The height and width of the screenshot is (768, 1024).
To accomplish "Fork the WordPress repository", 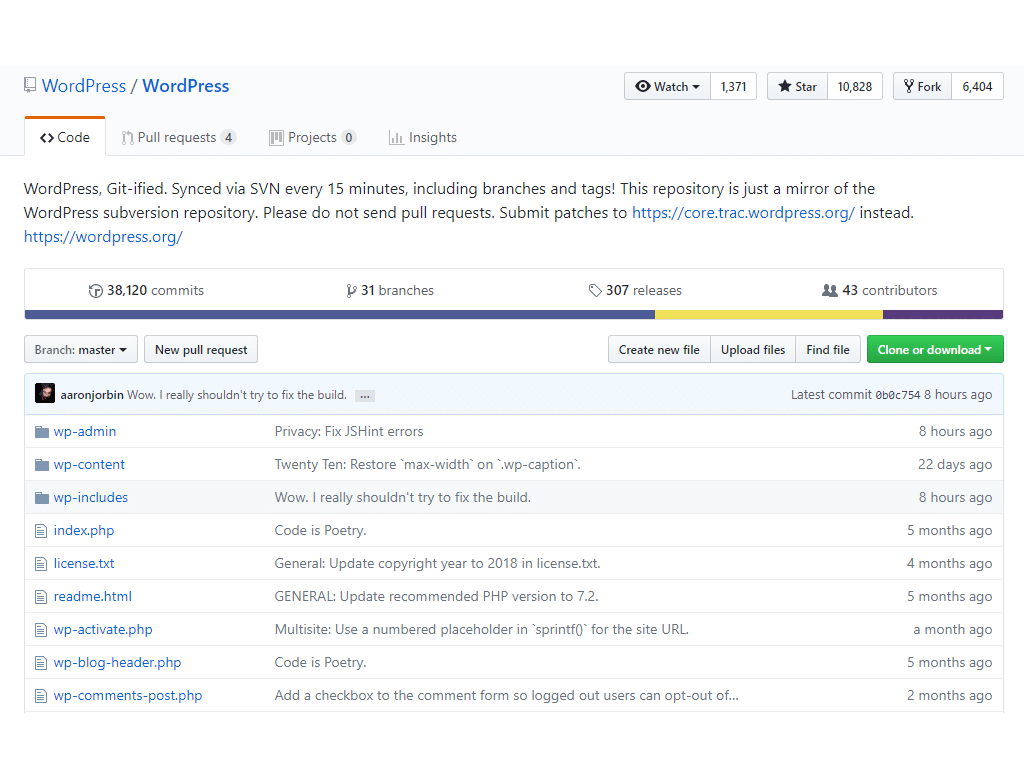I will point(922,86).
